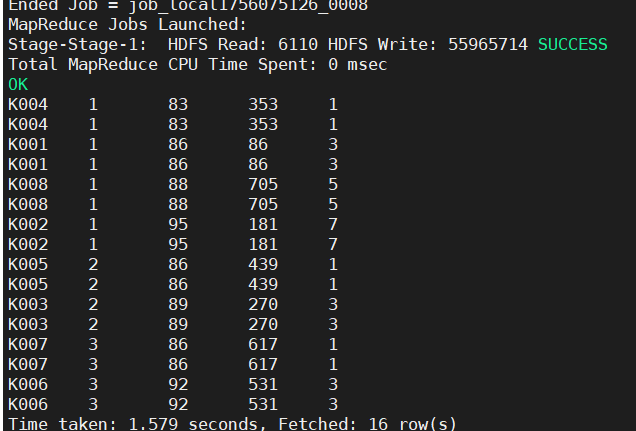The image size is (636, 431).
Task: Select 95 in the first K002 row
Action: point(178,224)
